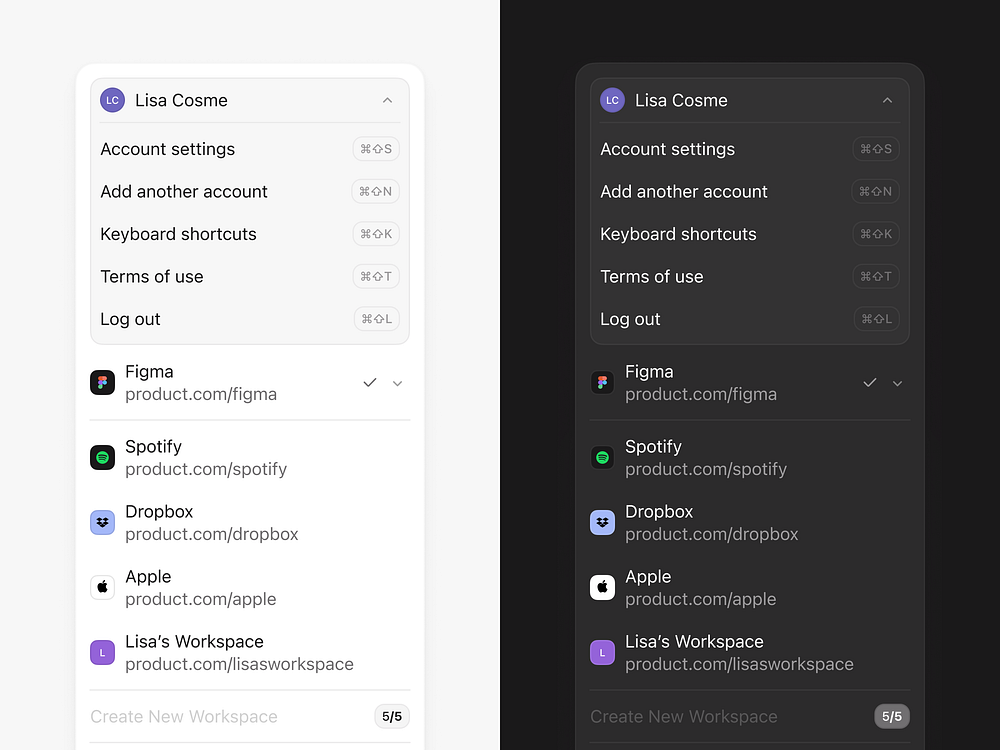Click the 5/5 workspace count badge in dark panel

coord(892,717)
